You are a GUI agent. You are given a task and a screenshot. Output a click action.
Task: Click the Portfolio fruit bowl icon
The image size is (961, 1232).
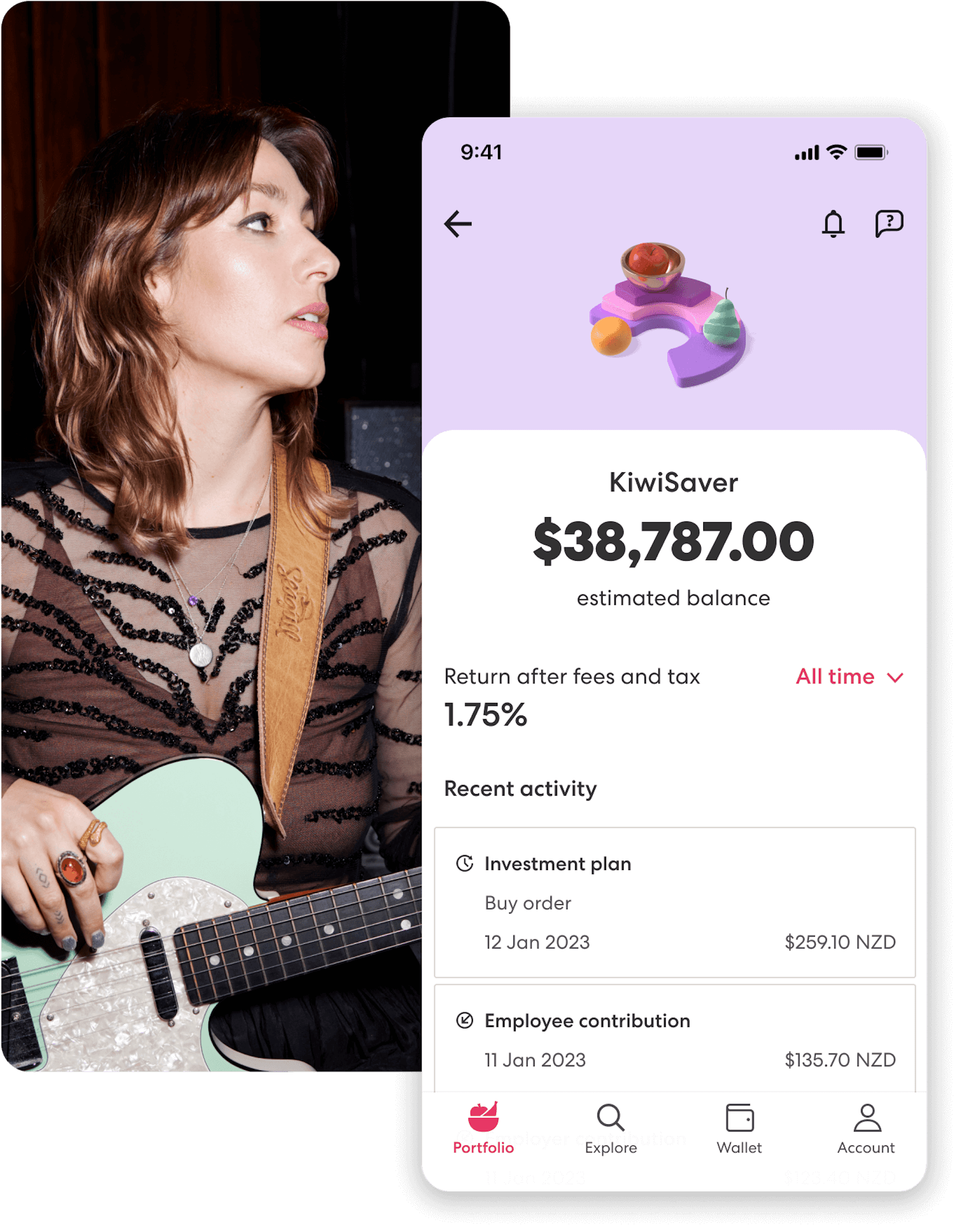point(484,1117)
